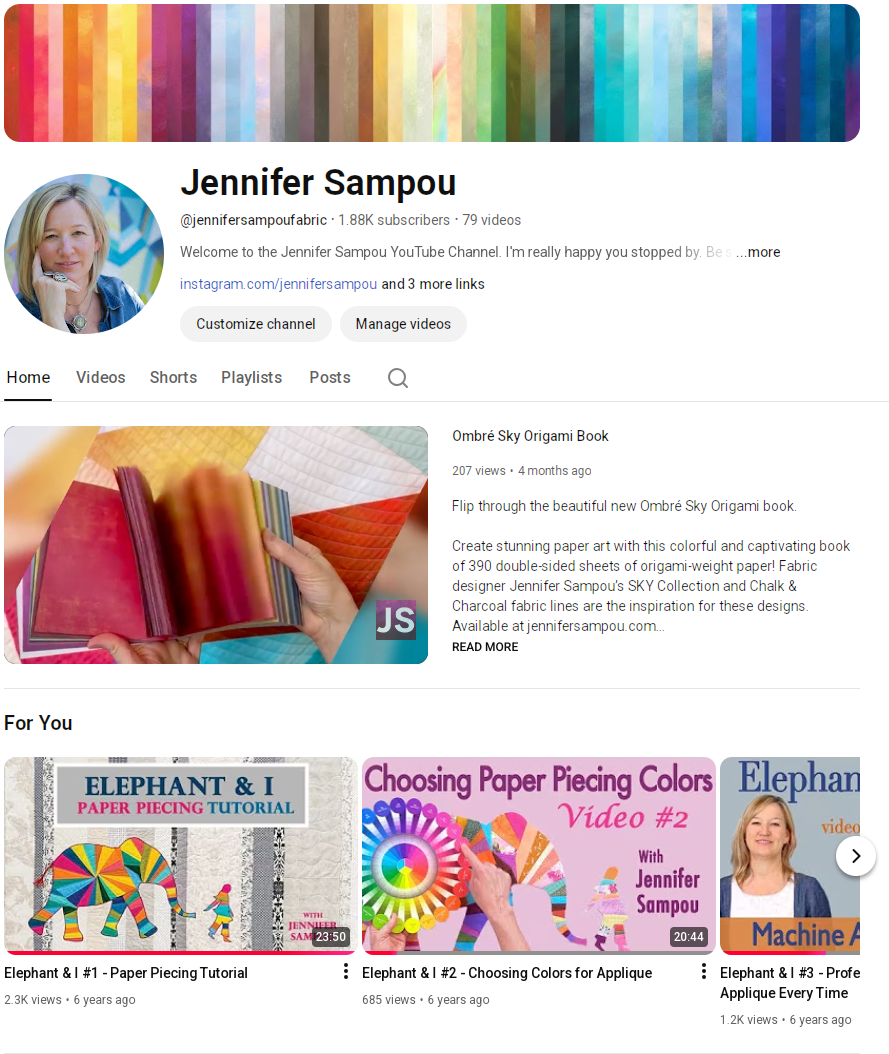Click the JS logo on featured video
Screen dimensions: 889x1054
point(396,619)
